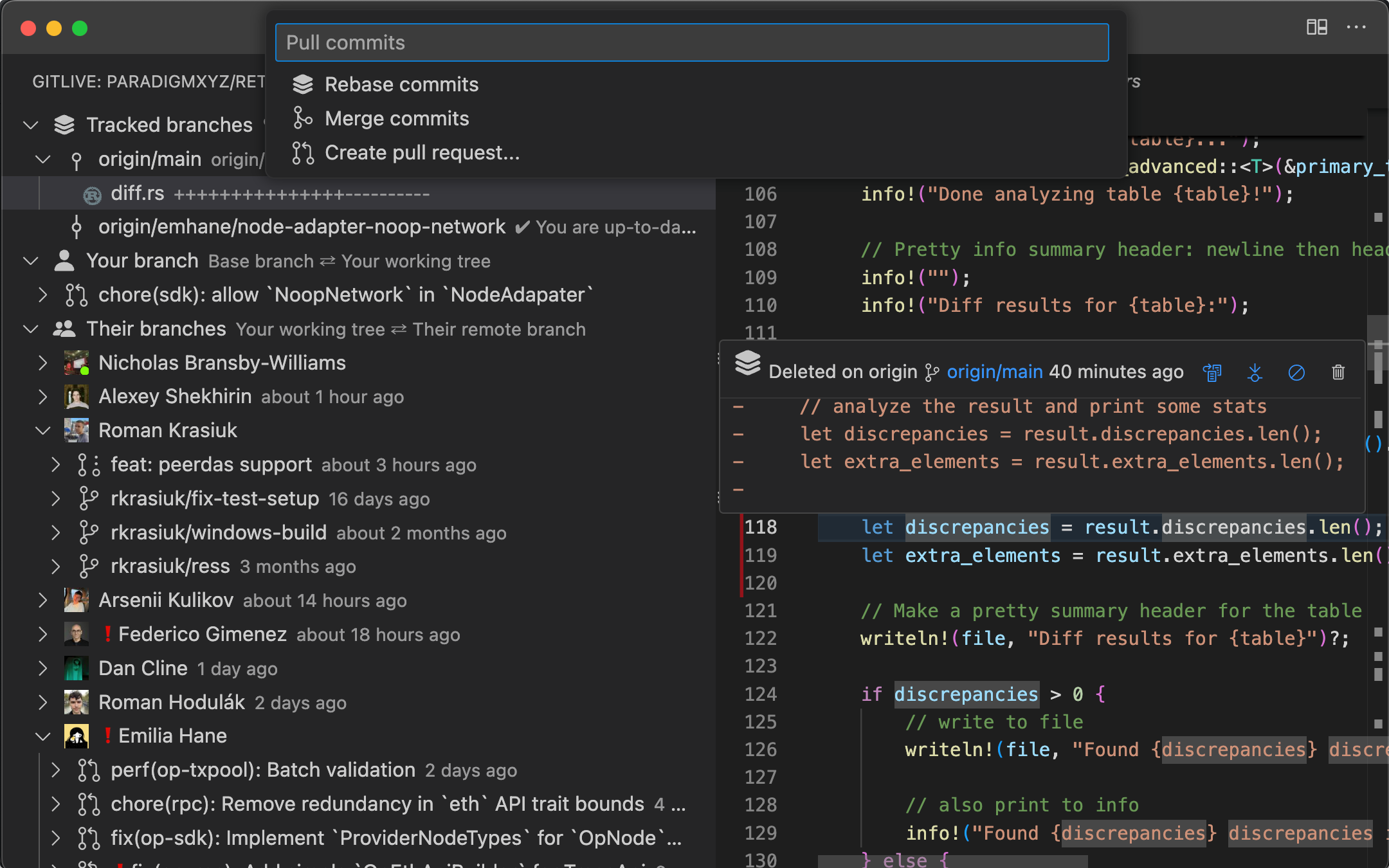Click stacked layers icon in diff popup
Viewport: 1389px width, 868px height.
click(x=747, y=363)
